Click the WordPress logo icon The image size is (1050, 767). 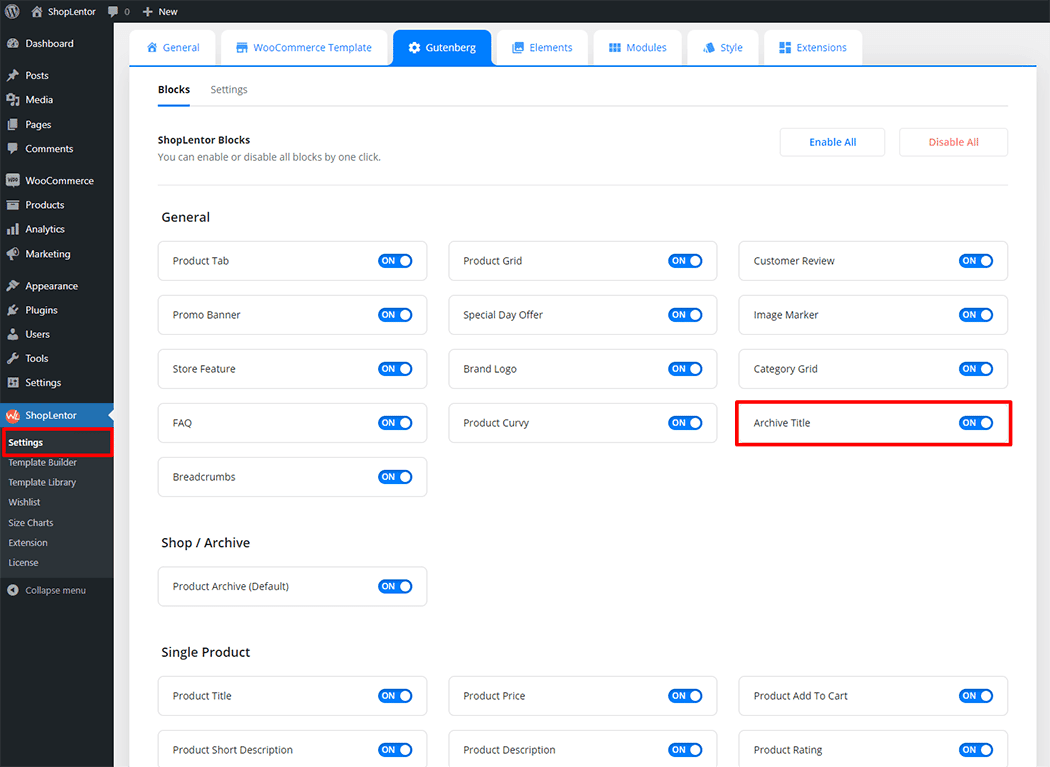click(12, 12)
